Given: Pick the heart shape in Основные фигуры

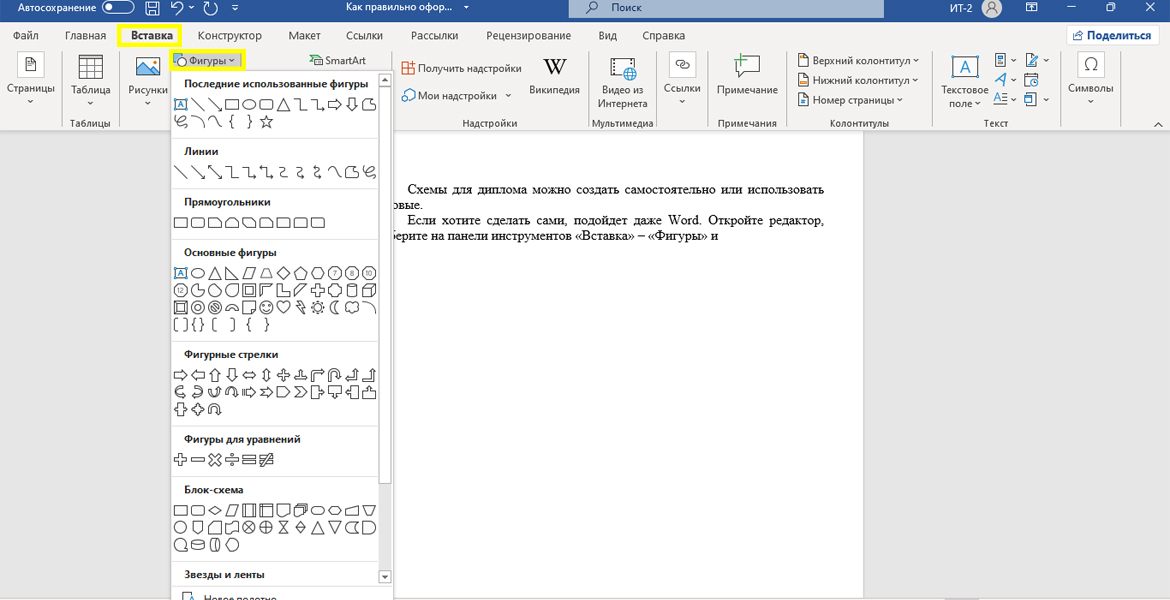Looking at the screenshot, I should click(x=283, y=308).
